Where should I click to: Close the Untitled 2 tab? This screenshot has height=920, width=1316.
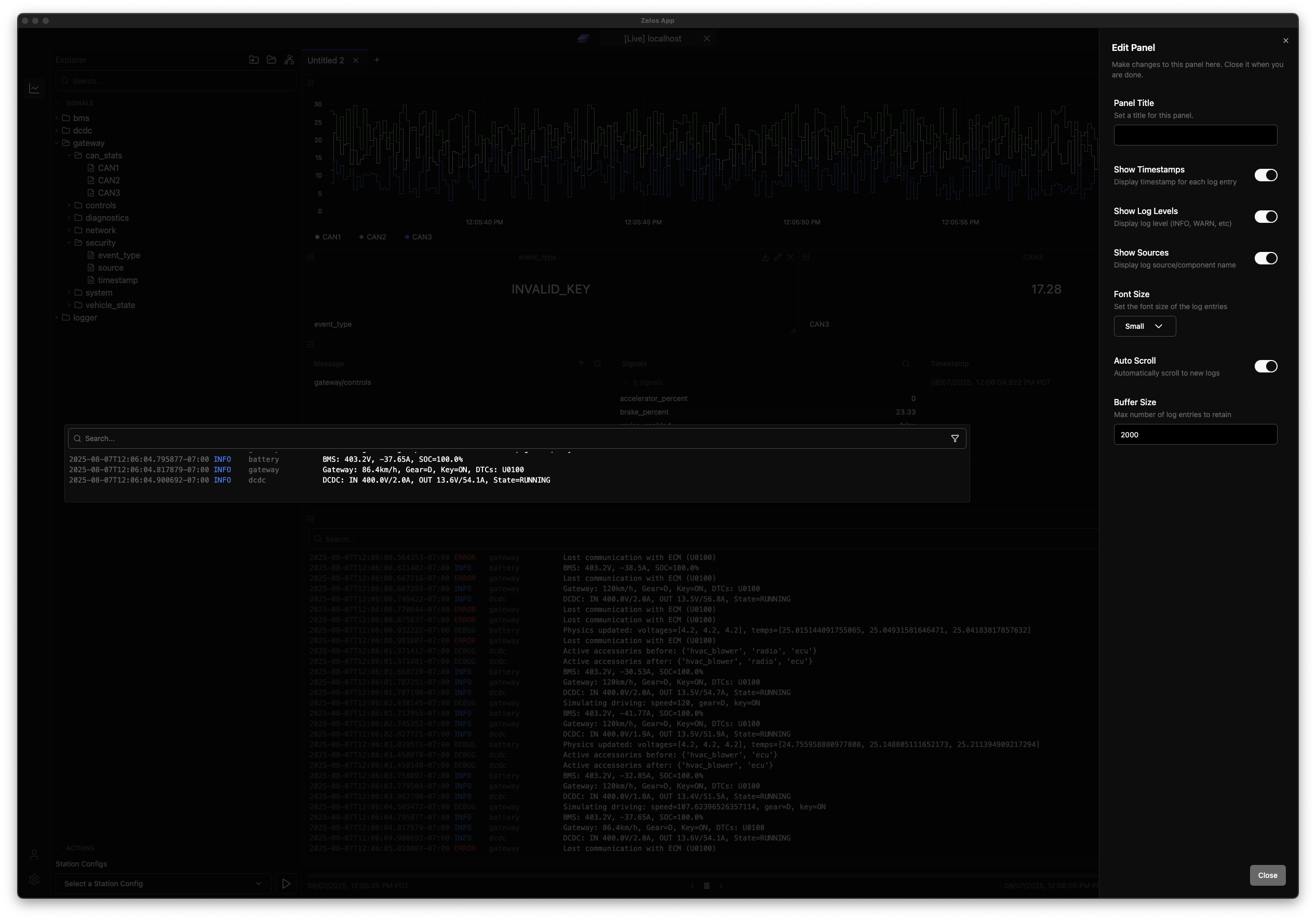point(355,60)
